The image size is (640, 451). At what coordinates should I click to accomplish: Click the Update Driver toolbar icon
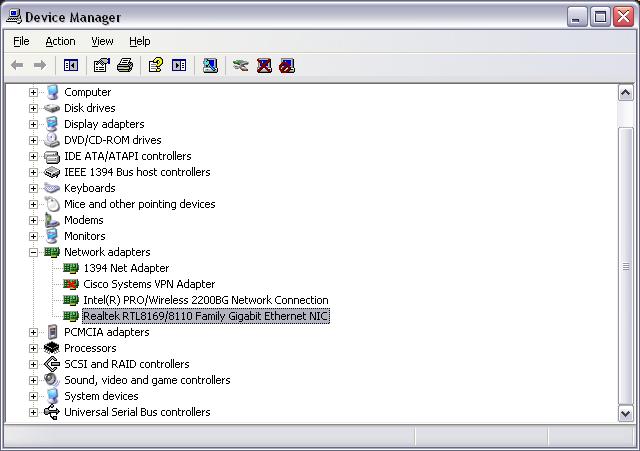point(241,65)
